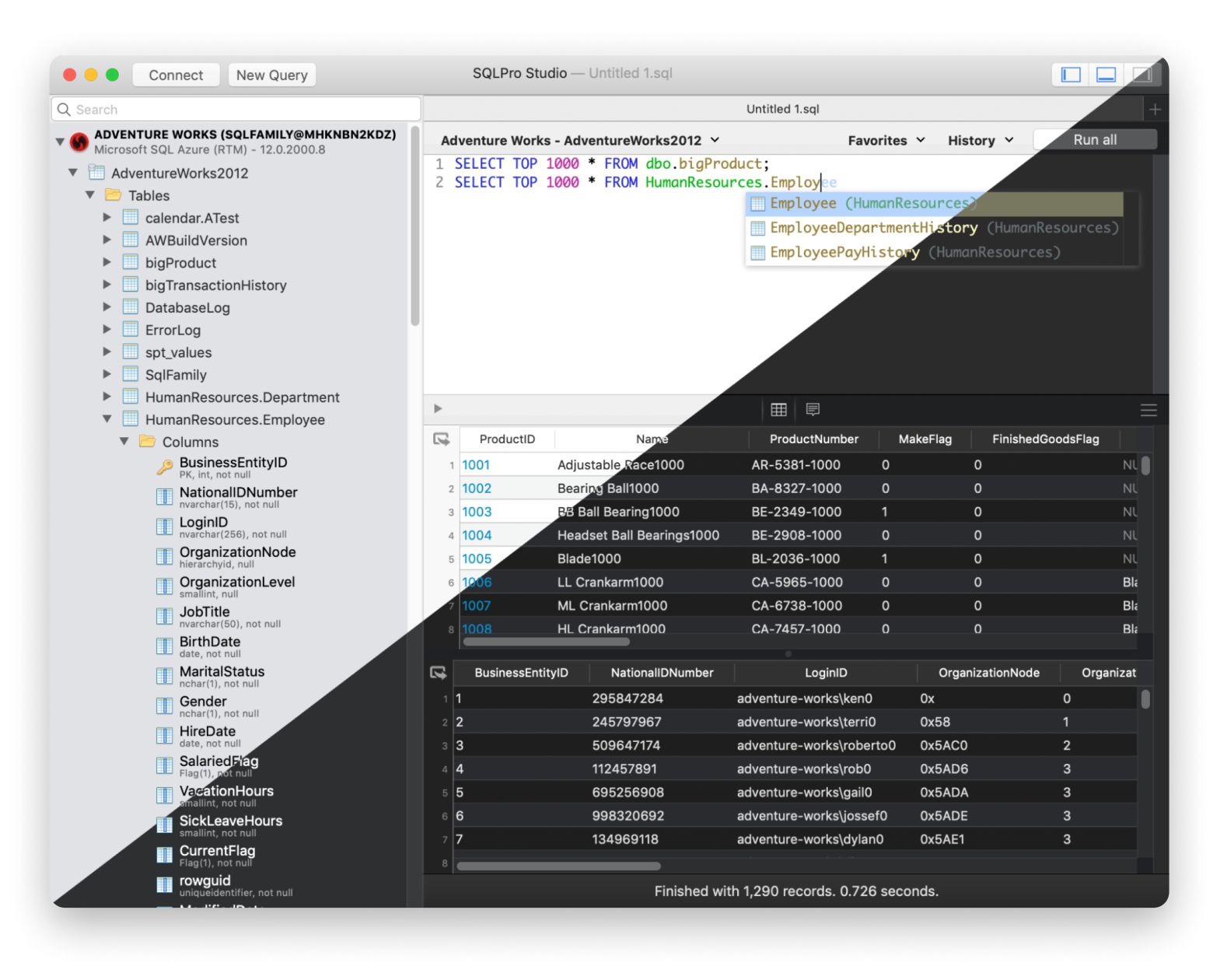Click the product results horizontal scrollbar
Viewport: 1213px width, 980px height.
coord(547,642)
